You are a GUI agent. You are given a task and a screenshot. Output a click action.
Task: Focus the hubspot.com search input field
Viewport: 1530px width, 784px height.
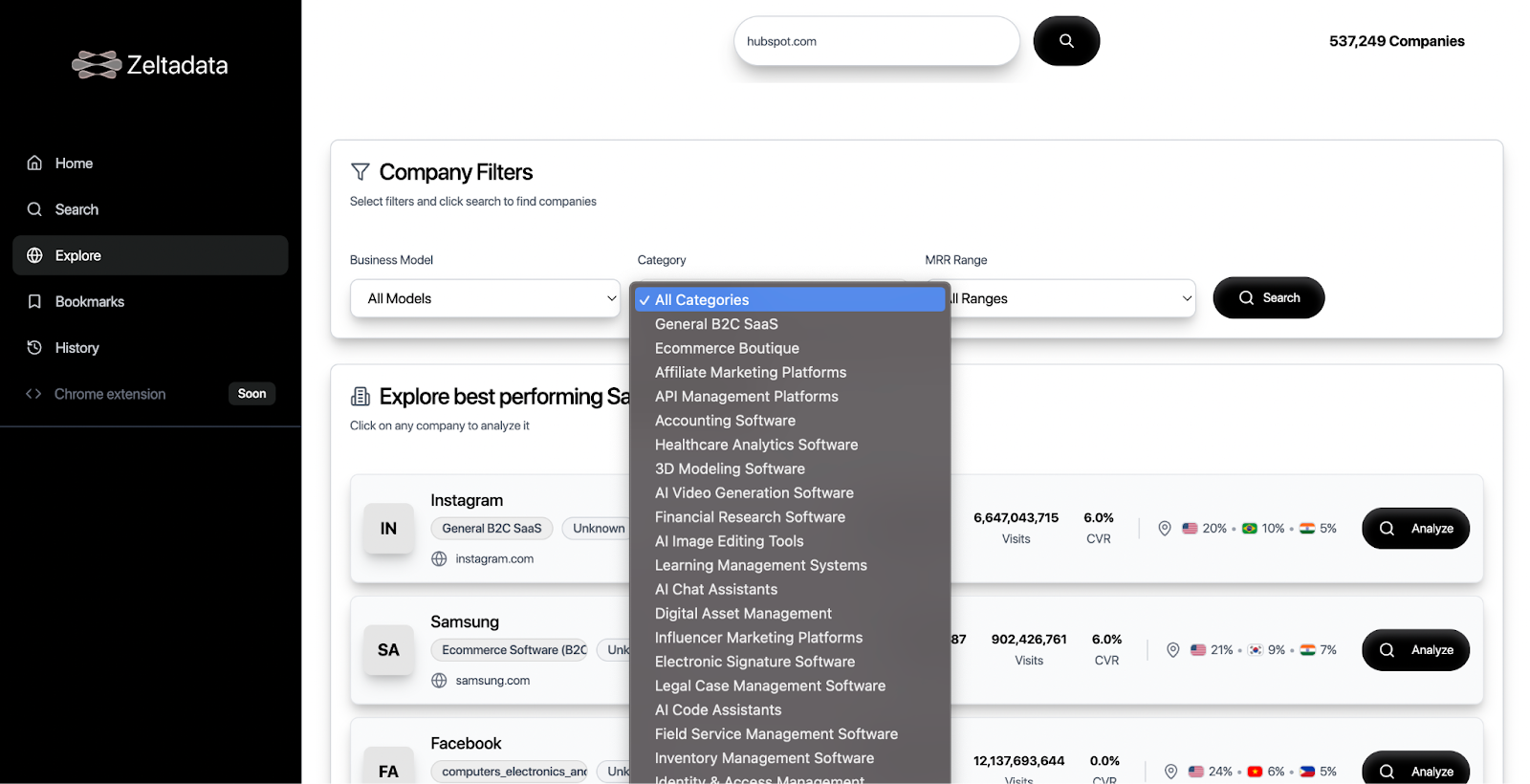coord(877,41)
